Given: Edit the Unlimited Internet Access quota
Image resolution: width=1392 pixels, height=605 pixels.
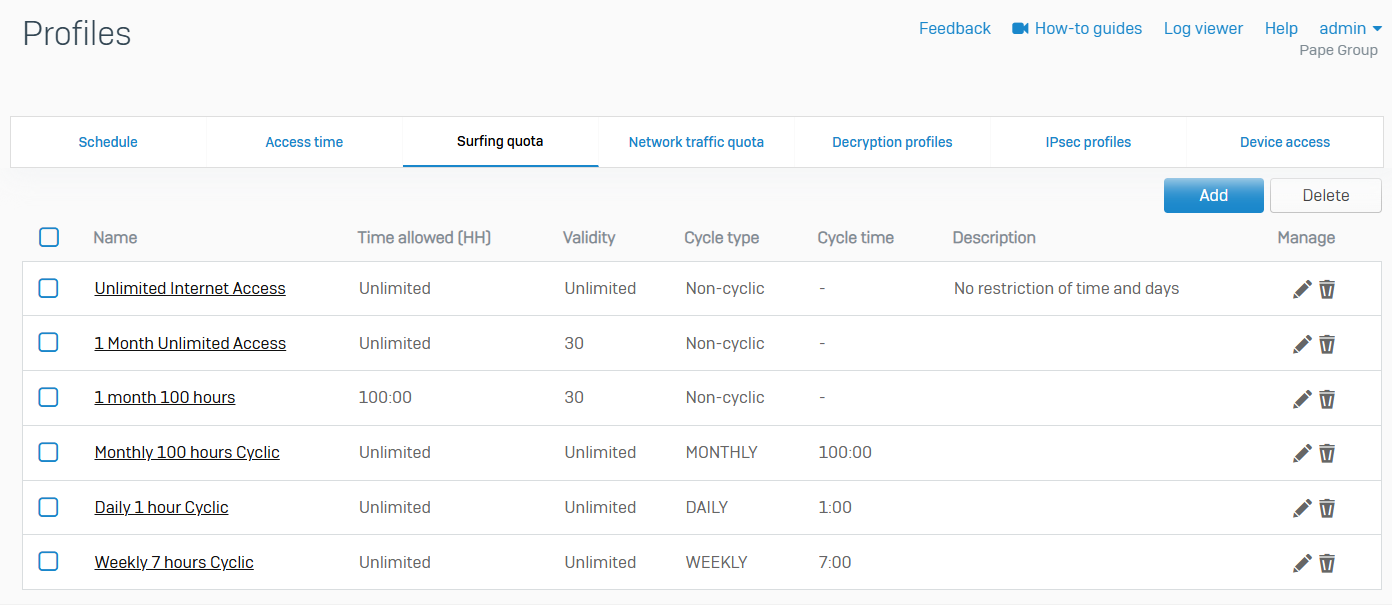Looking at the screenshot, I should (x=1301, y=289).
